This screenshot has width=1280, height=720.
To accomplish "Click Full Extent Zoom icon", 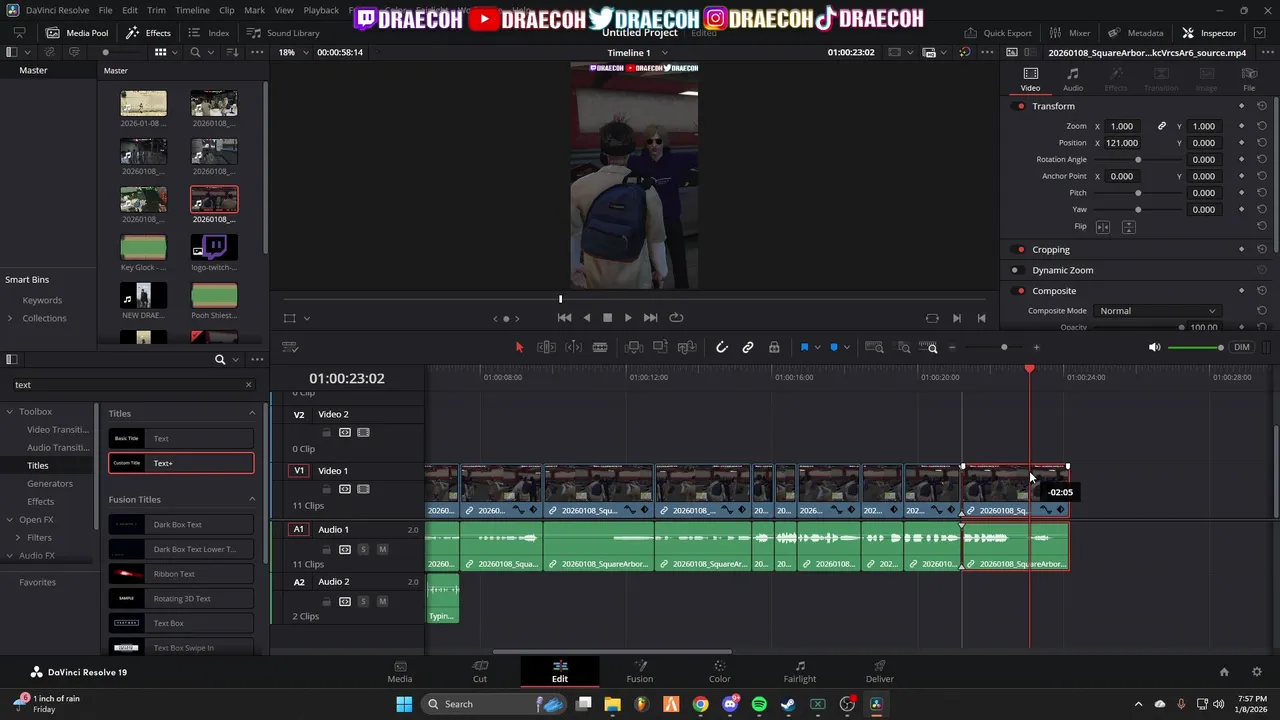I will pos(875,347).
